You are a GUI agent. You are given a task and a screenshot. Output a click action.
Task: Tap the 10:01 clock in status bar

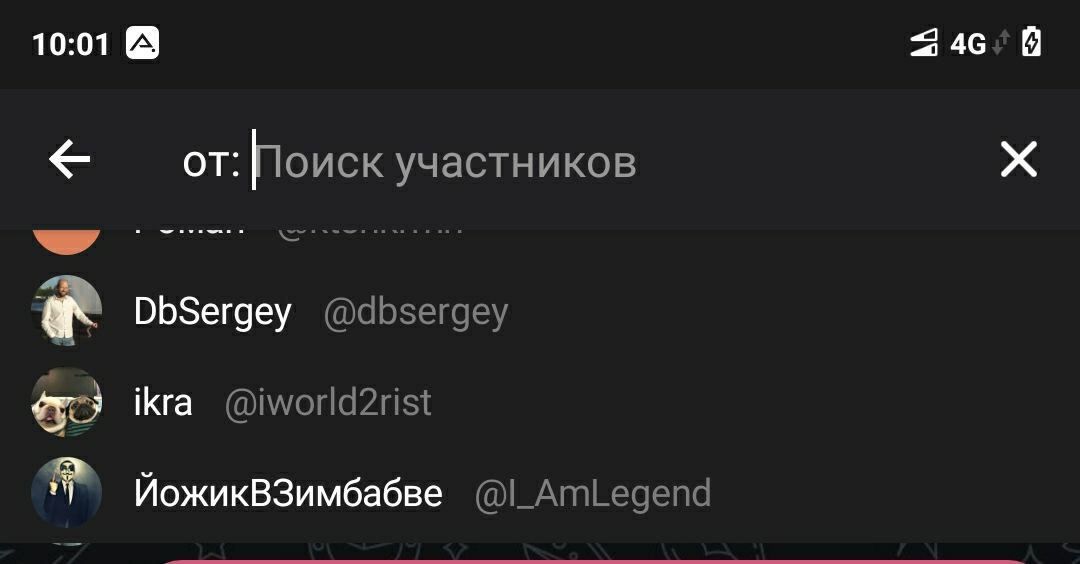[71, 45]
